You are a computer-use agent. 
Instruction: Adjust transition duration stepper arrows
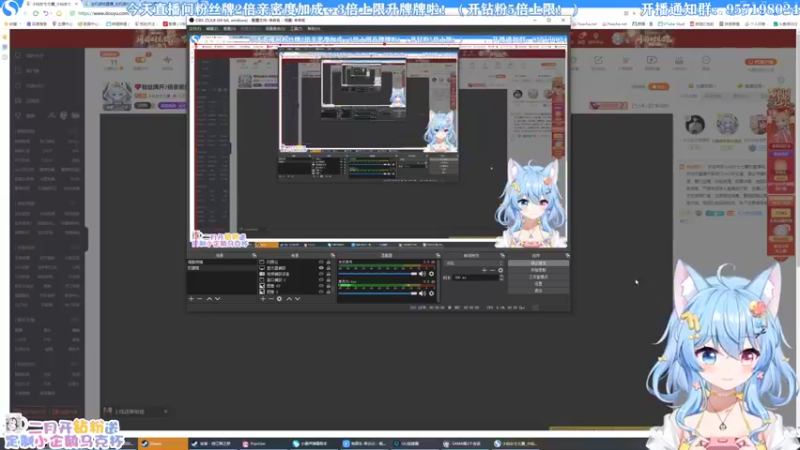point(502,278)
